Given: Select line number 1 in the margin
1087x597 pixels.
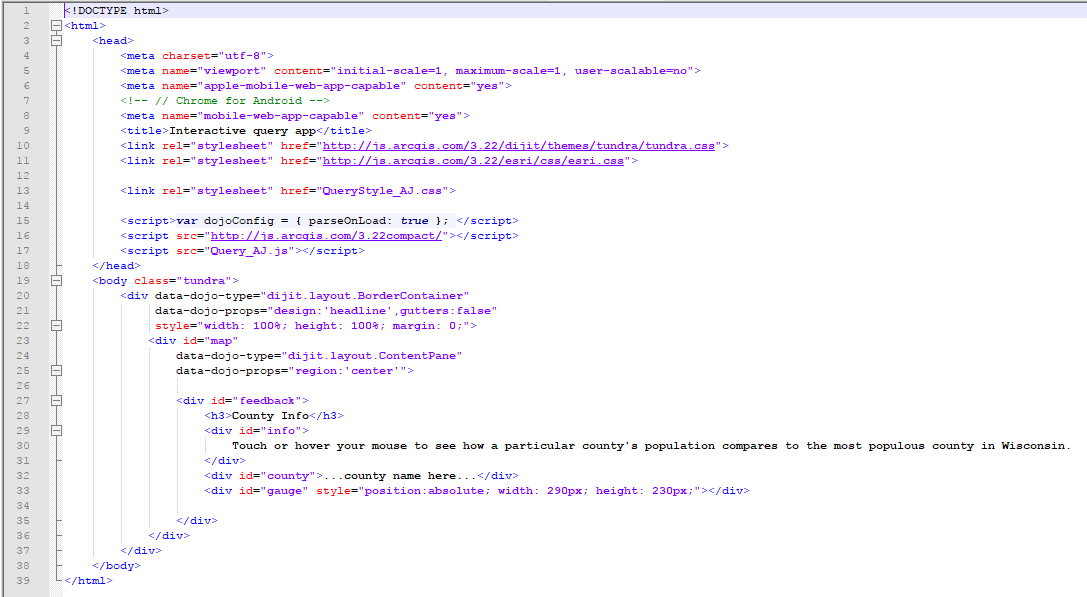Looking at the screenshot, I should [x=26, y=11].
